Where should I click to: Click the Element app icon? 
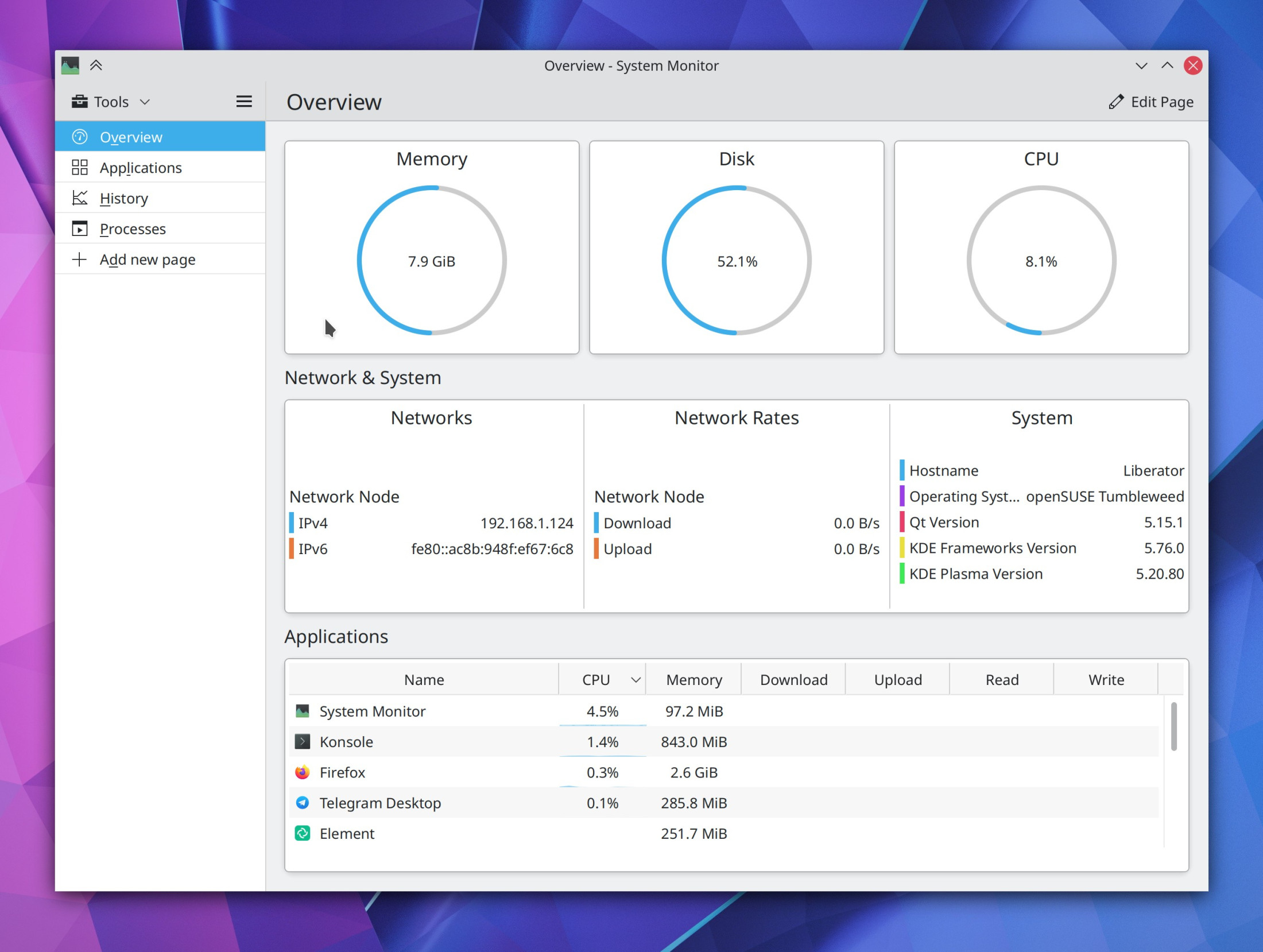click(x=302, y=834)
